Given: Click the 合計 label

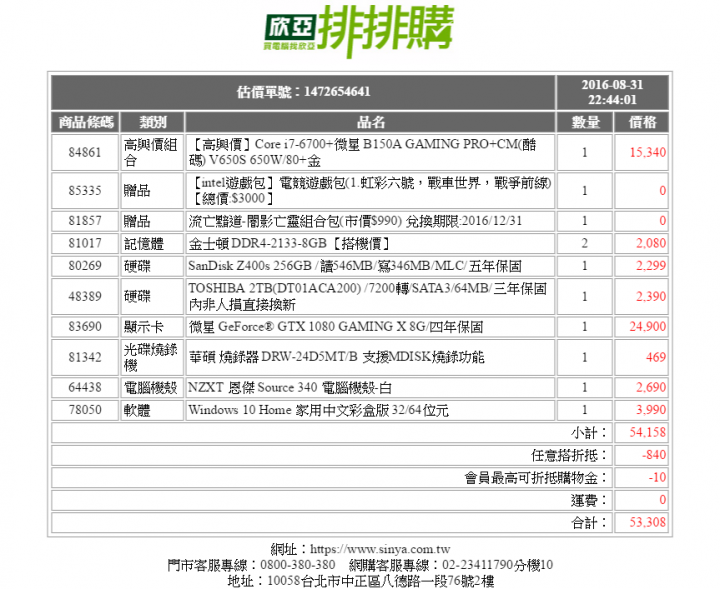Looking at the screenshot, I should point(589,523).
